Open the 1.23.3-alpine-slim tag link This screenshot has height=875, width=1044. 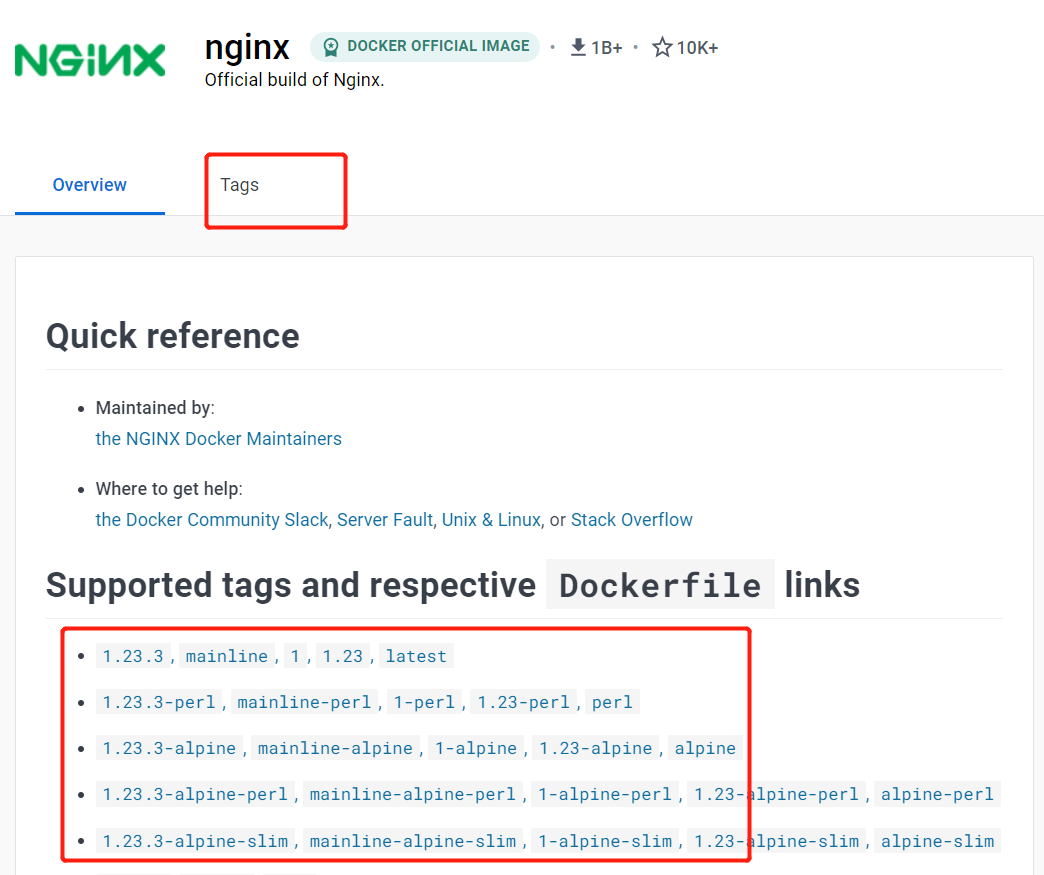click(195, 842)
